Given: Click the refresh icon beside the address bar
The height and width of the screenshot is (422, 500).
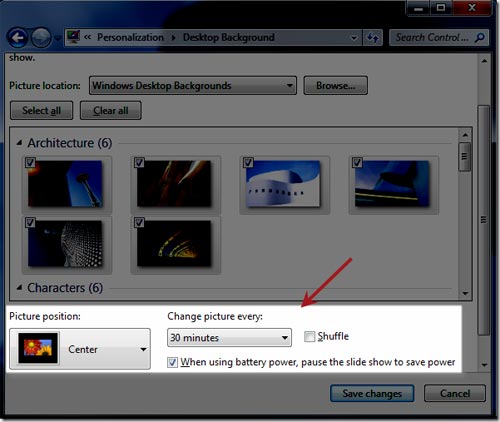Looking at the screenshot, I should pos(373,37).
